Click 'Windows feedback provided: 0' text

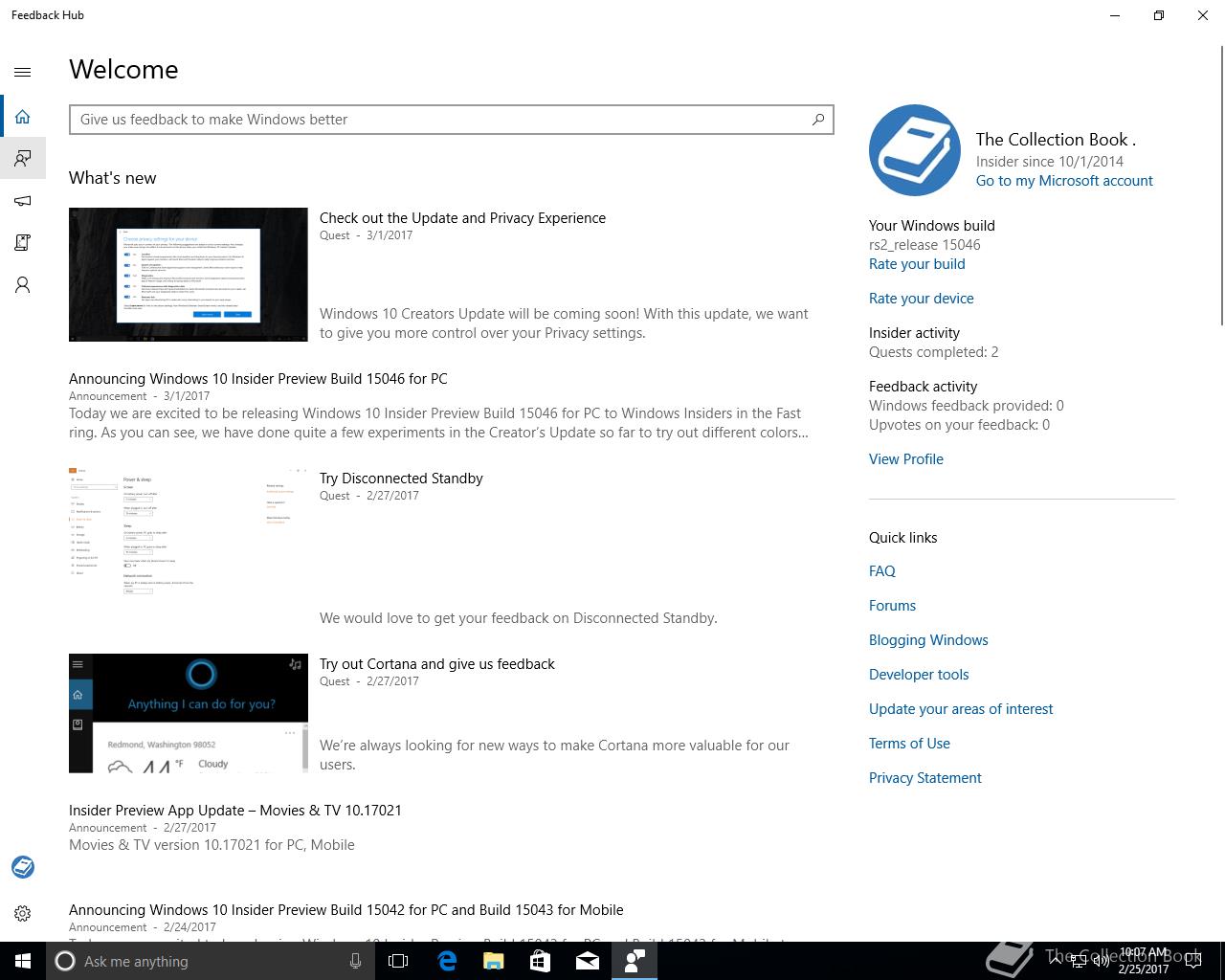pyautogui.click(x=967, y=406)
